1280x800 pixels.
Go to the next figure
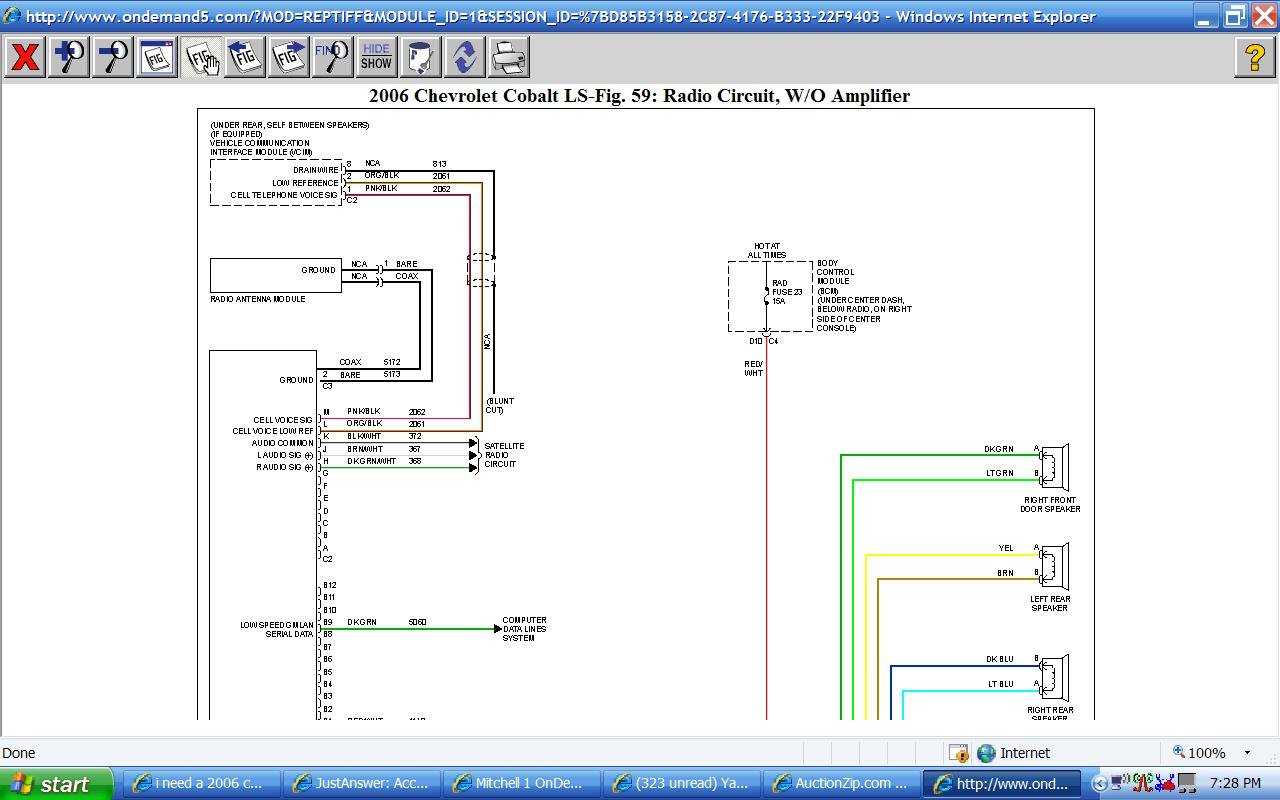point(288,57)
